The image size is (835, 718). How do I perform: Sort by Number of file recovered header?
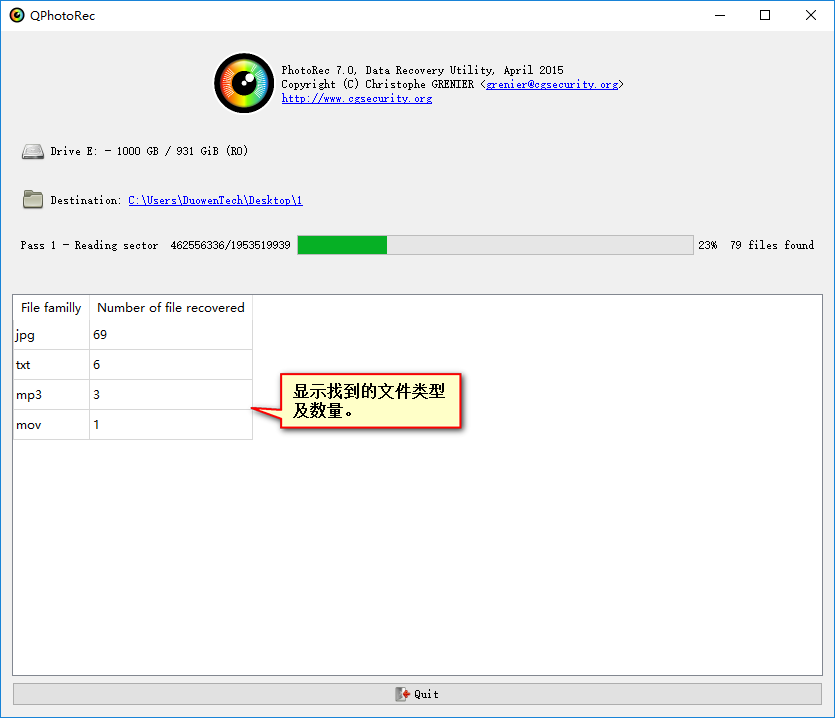171,308
